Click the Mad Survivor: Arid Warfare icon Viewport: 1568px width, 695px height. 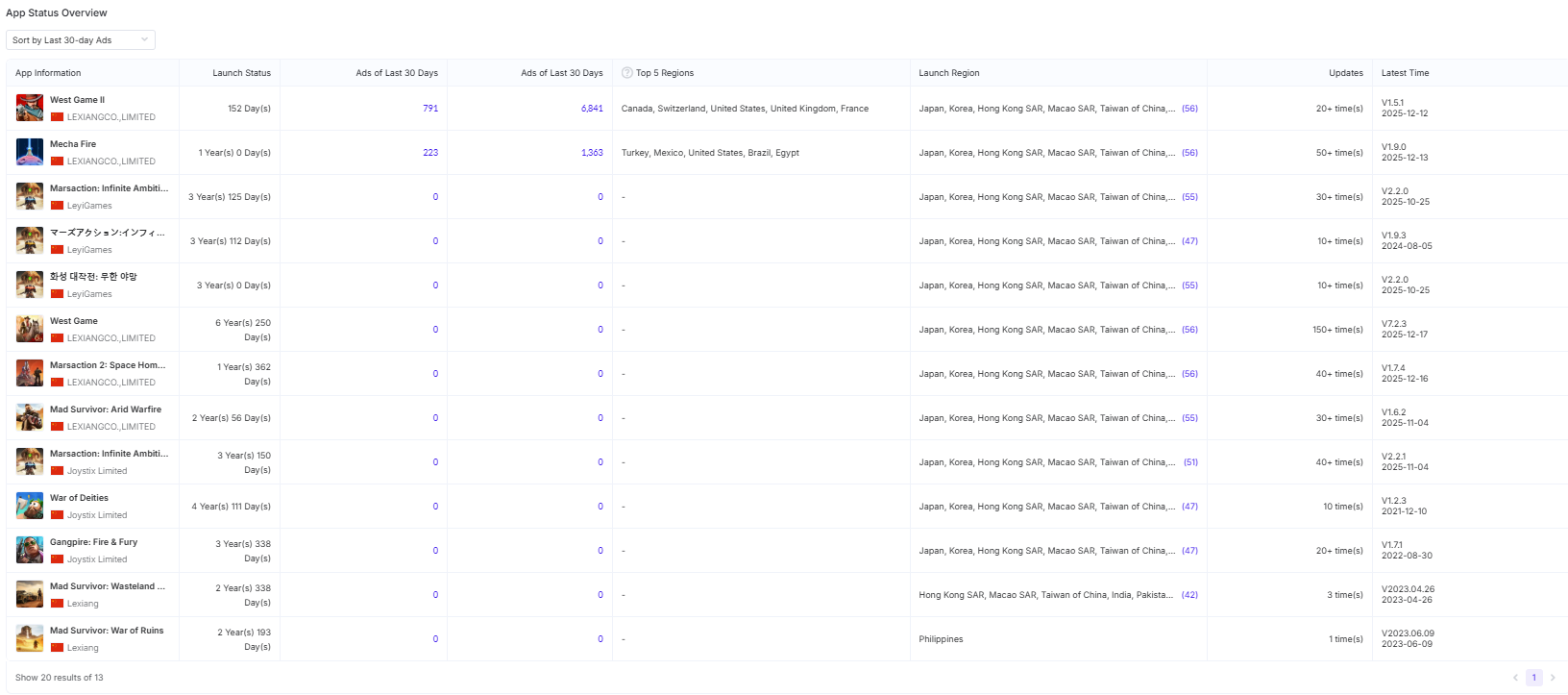point(30,417)
